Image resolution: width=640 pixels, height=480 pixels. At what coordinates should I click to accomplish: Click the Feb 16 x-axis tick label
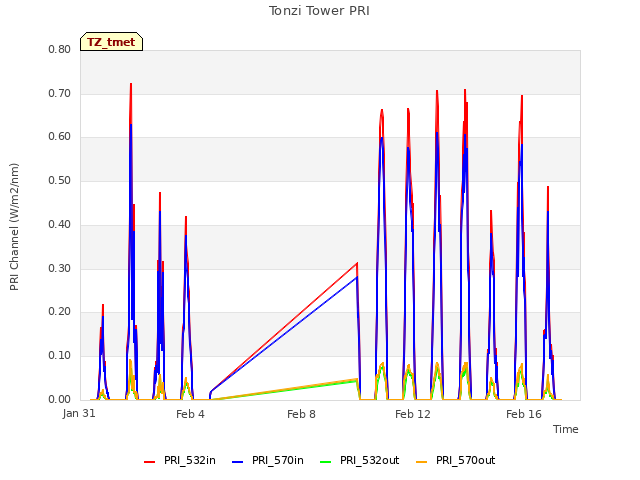coord(524,414)
